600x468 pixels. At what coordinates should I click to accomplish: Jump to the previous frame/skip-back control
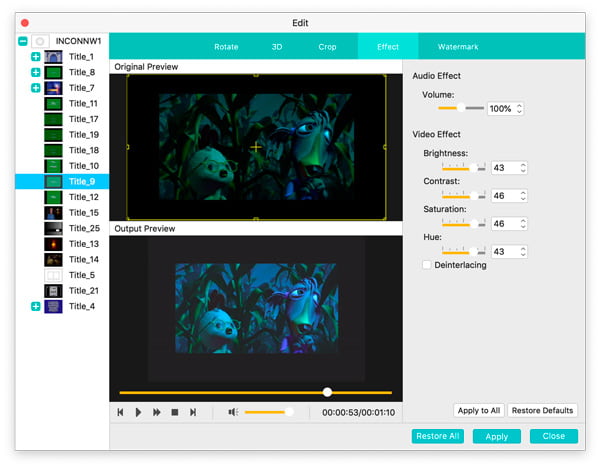click(x=120, y=412)
